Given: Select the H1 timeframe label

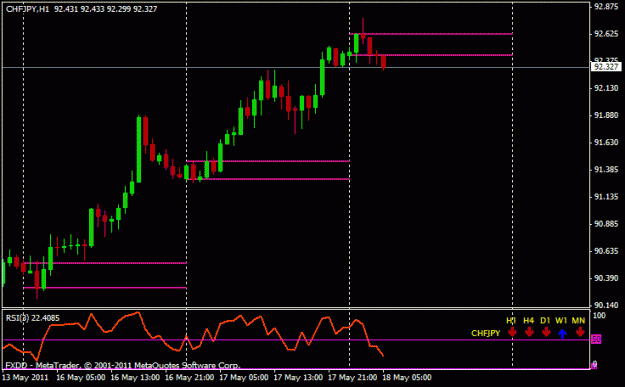Looking at the screenshot, I should coord(511,320).
